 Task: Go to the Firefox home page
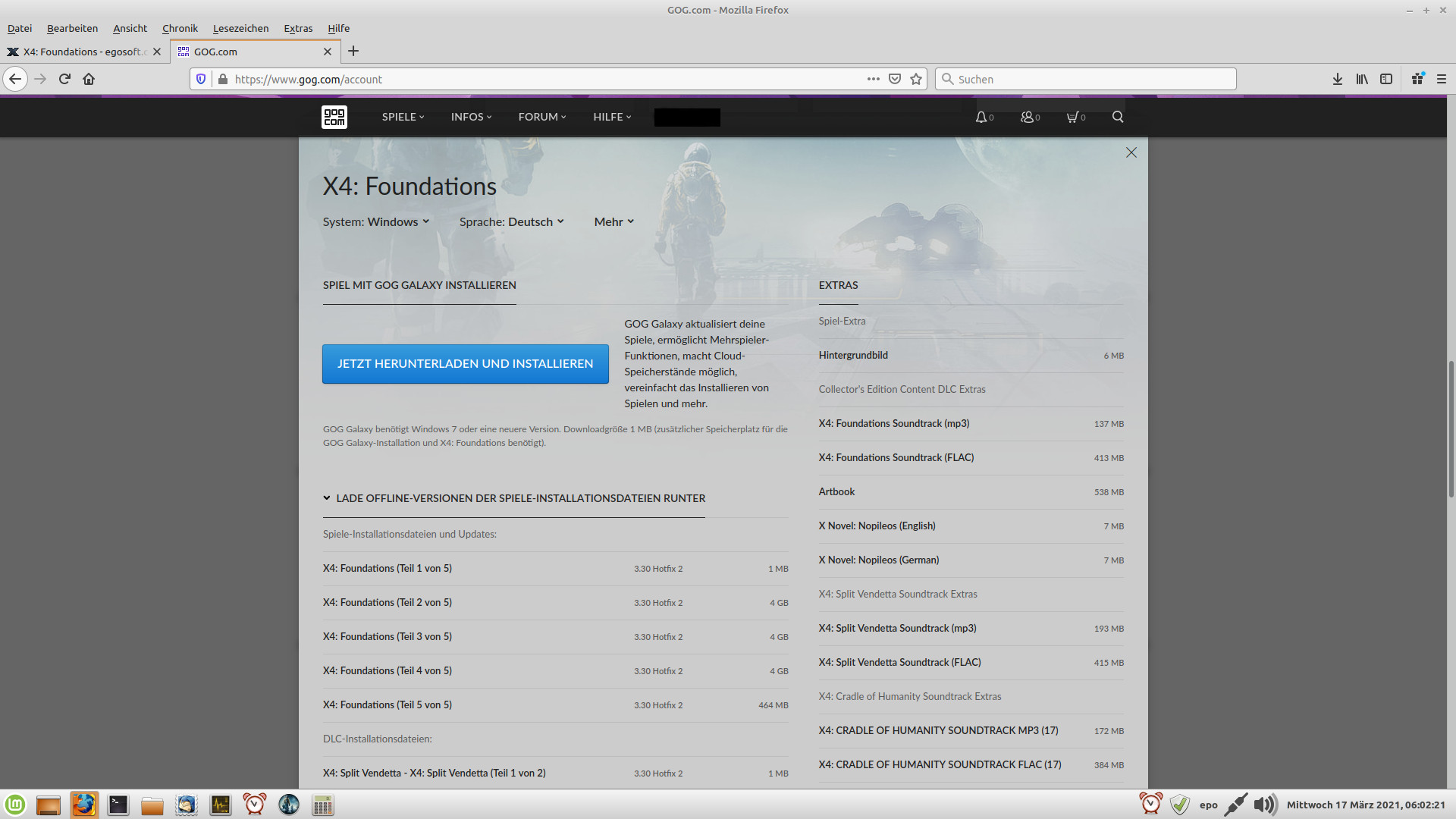click(89, 79)
